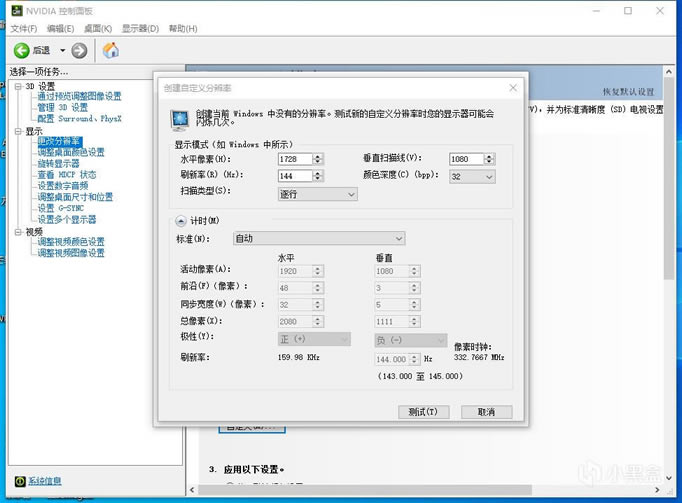
Task: Click the green Back arrow icon
Action: pyautogui.click(x=21, y=50)
